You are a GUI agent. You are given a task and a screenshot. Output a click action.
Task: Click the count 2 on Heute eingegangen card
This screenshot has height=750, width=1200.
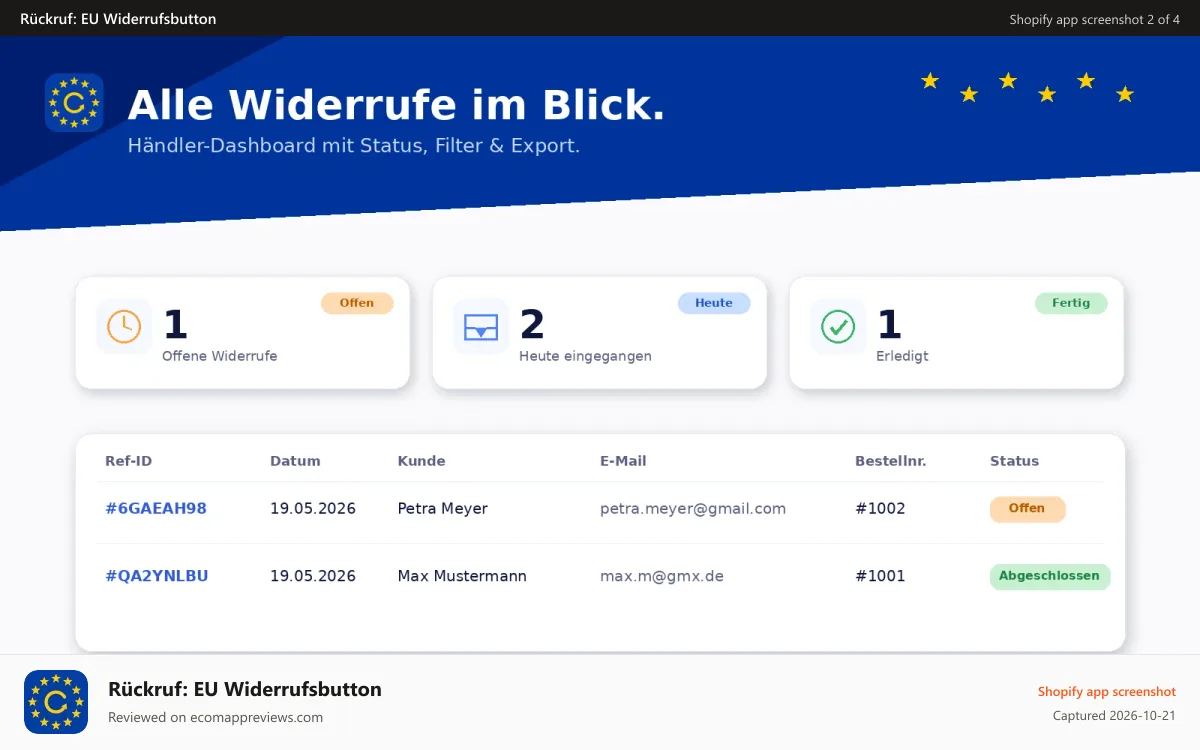tap(532, 325)
